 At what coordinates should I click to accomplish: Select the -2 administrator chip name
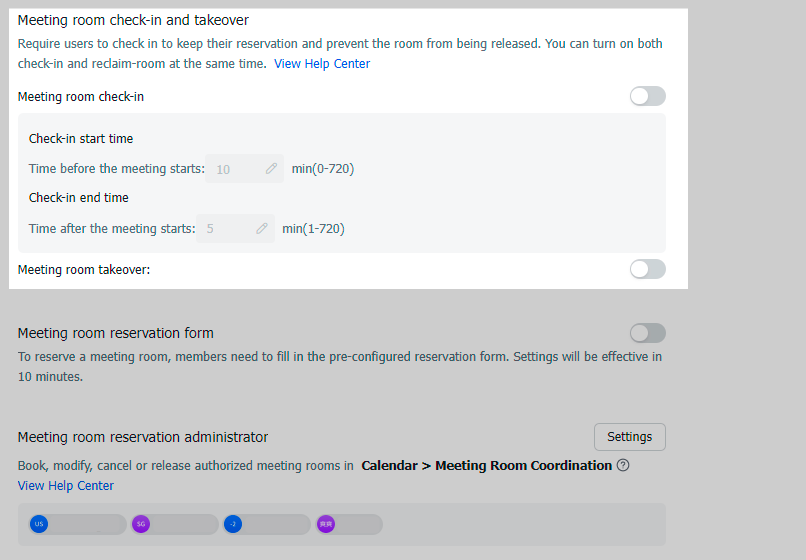click(274, 524)
